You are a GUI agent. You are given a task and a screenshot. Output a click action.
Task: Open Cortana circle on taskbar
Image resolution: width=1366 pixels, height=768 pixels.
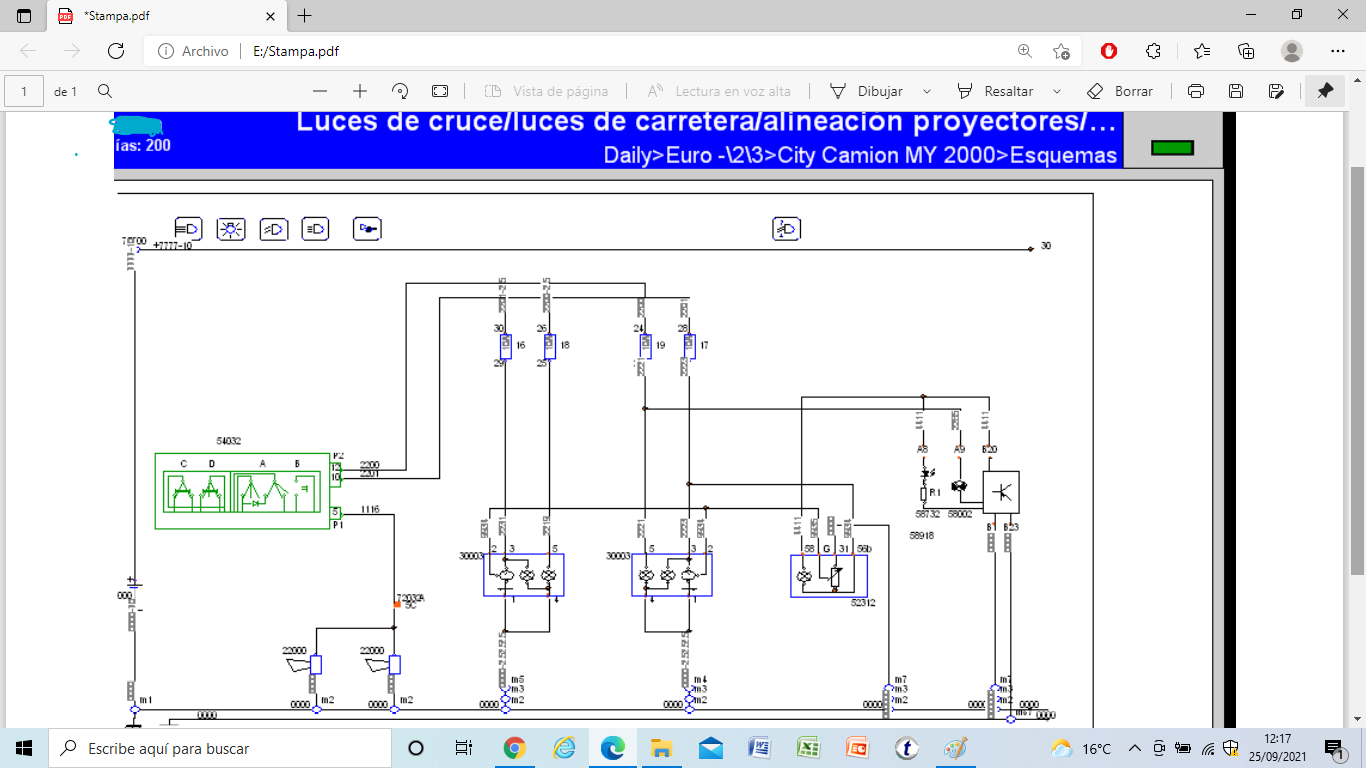416,748
